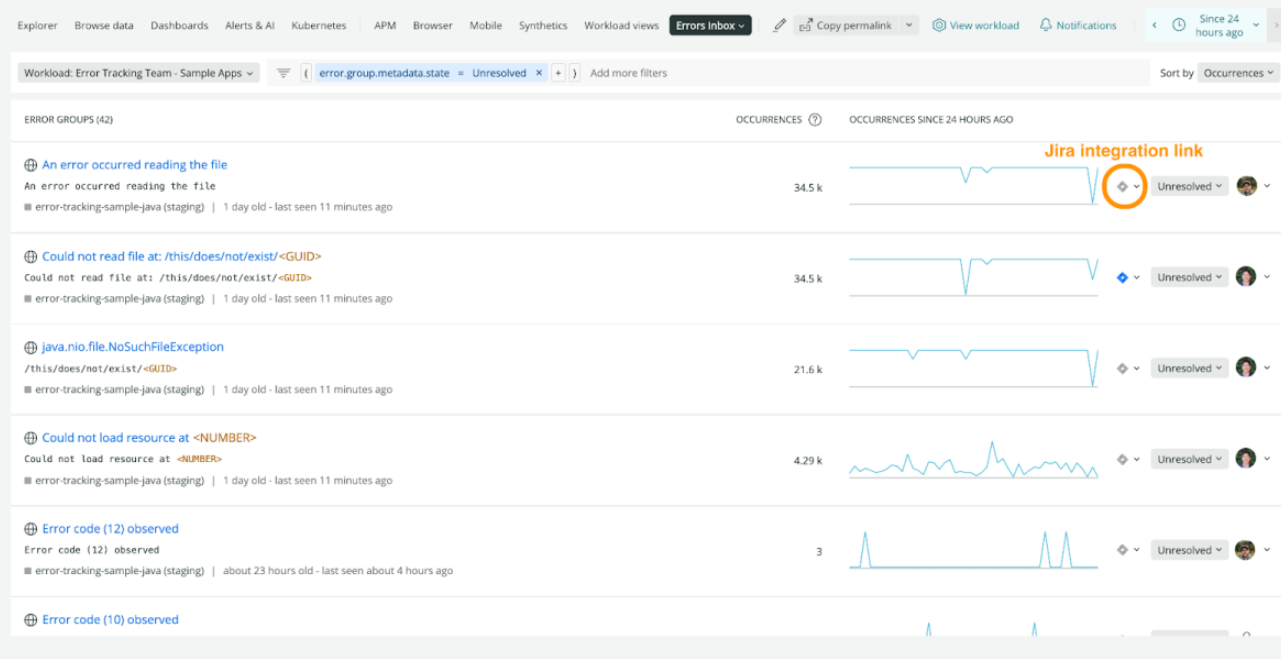Open Unresolved status dropdown for java.nio.file.NoSuchFileException

pos(1189,369)
